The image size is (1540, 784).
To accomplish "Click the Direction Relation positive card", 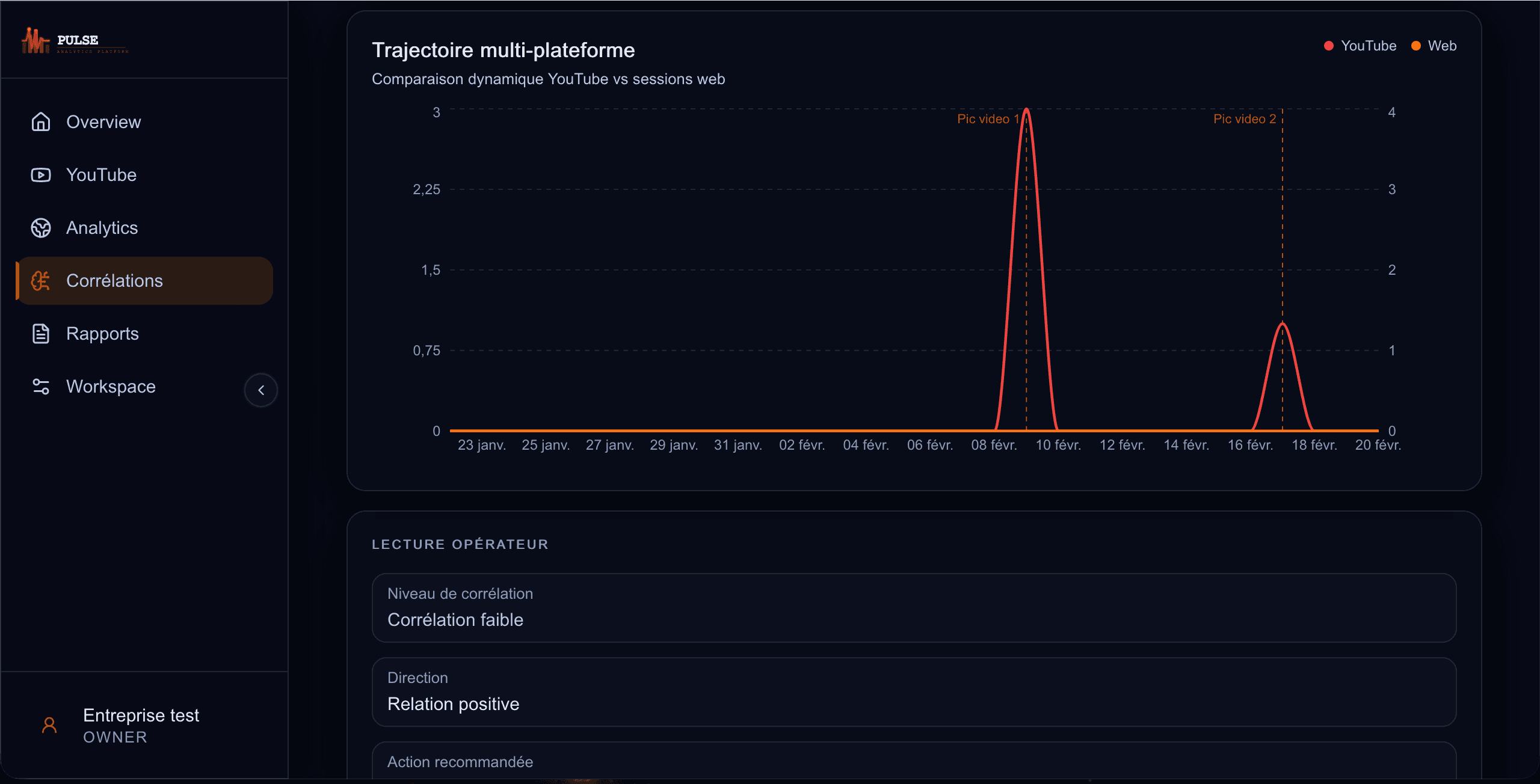I will coord(914,691).
